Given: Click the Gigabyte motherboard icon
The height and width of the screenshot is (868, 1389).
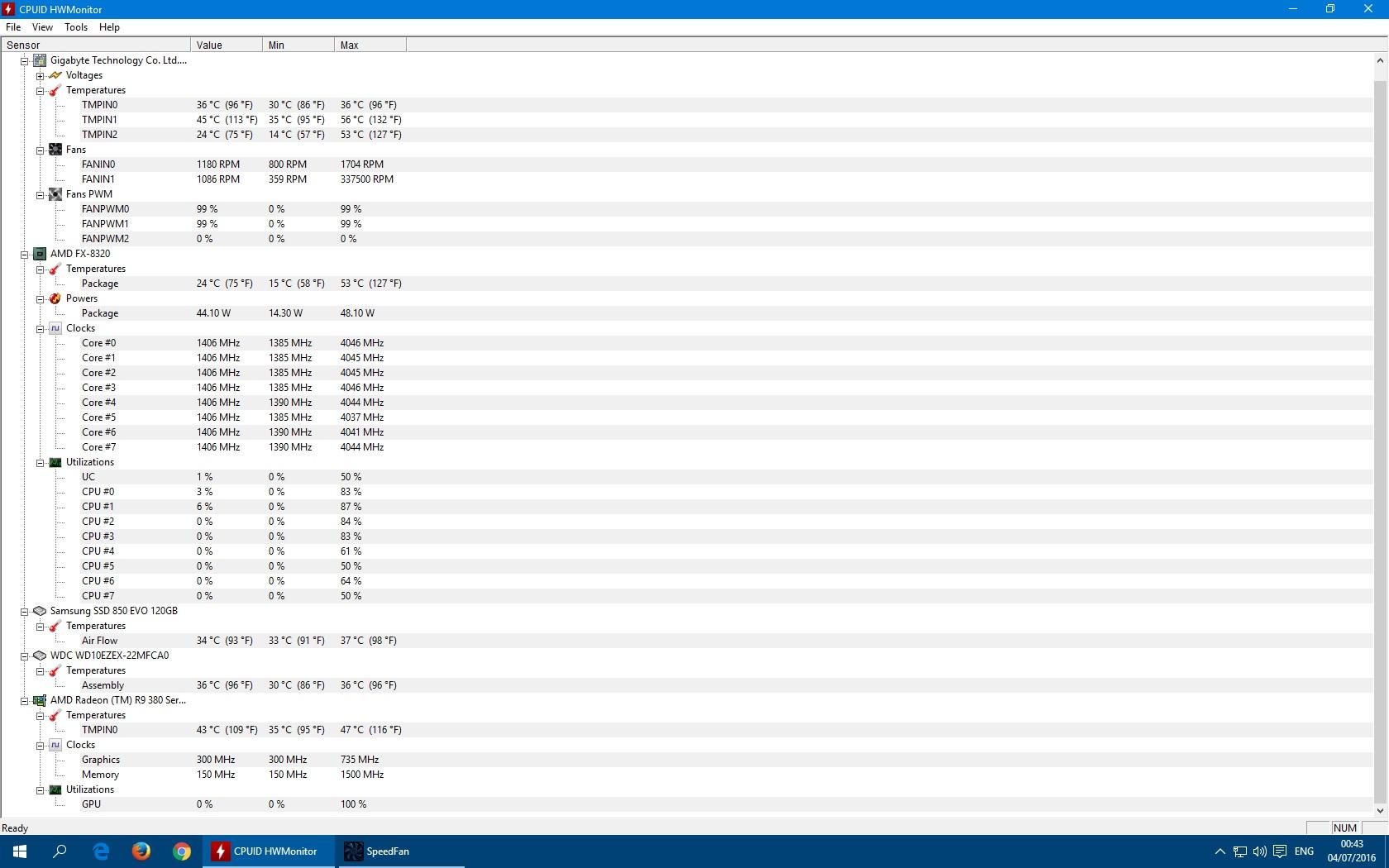Looking at the screenshot, I should pyautogui.click(x=40, y=60).
